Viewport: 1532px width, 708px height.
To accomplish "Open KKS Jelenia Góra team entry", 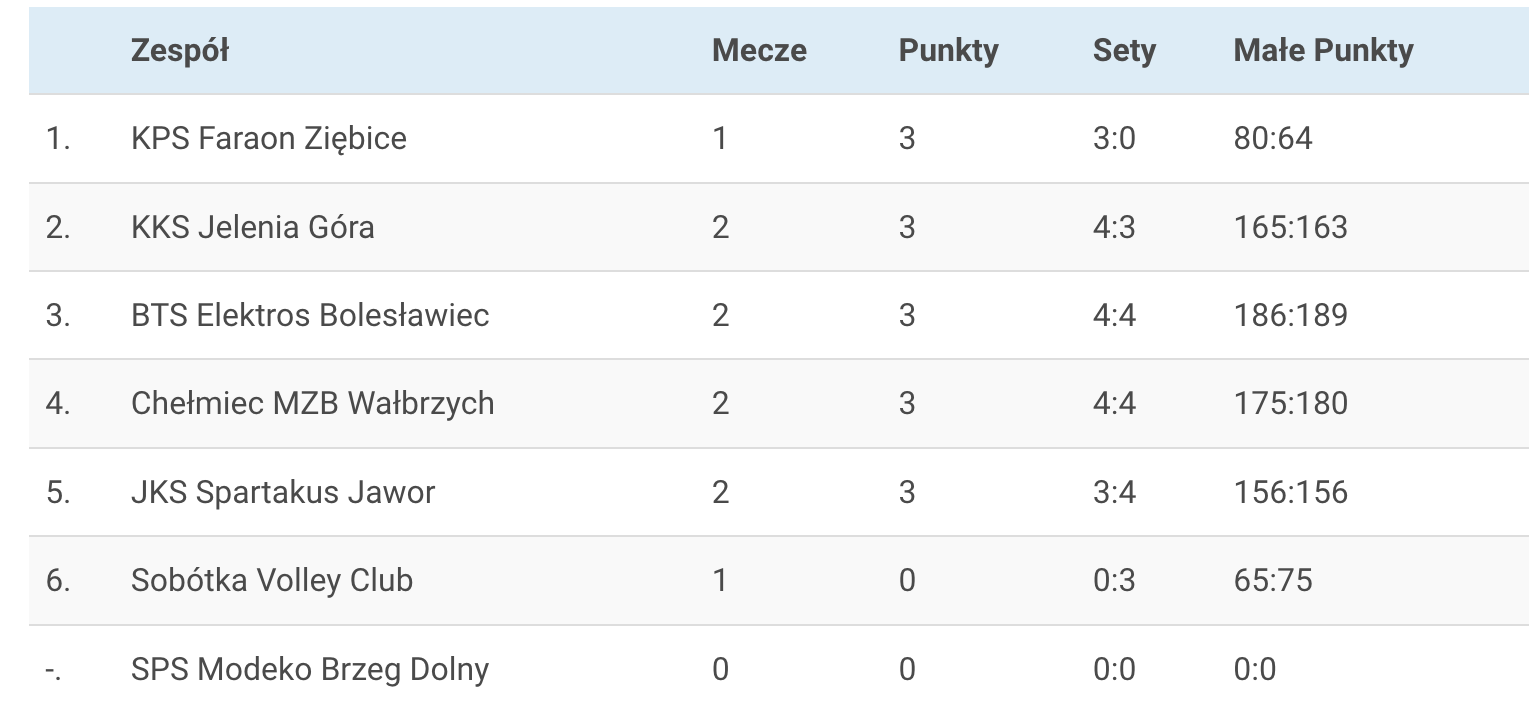I will [253, 227].
